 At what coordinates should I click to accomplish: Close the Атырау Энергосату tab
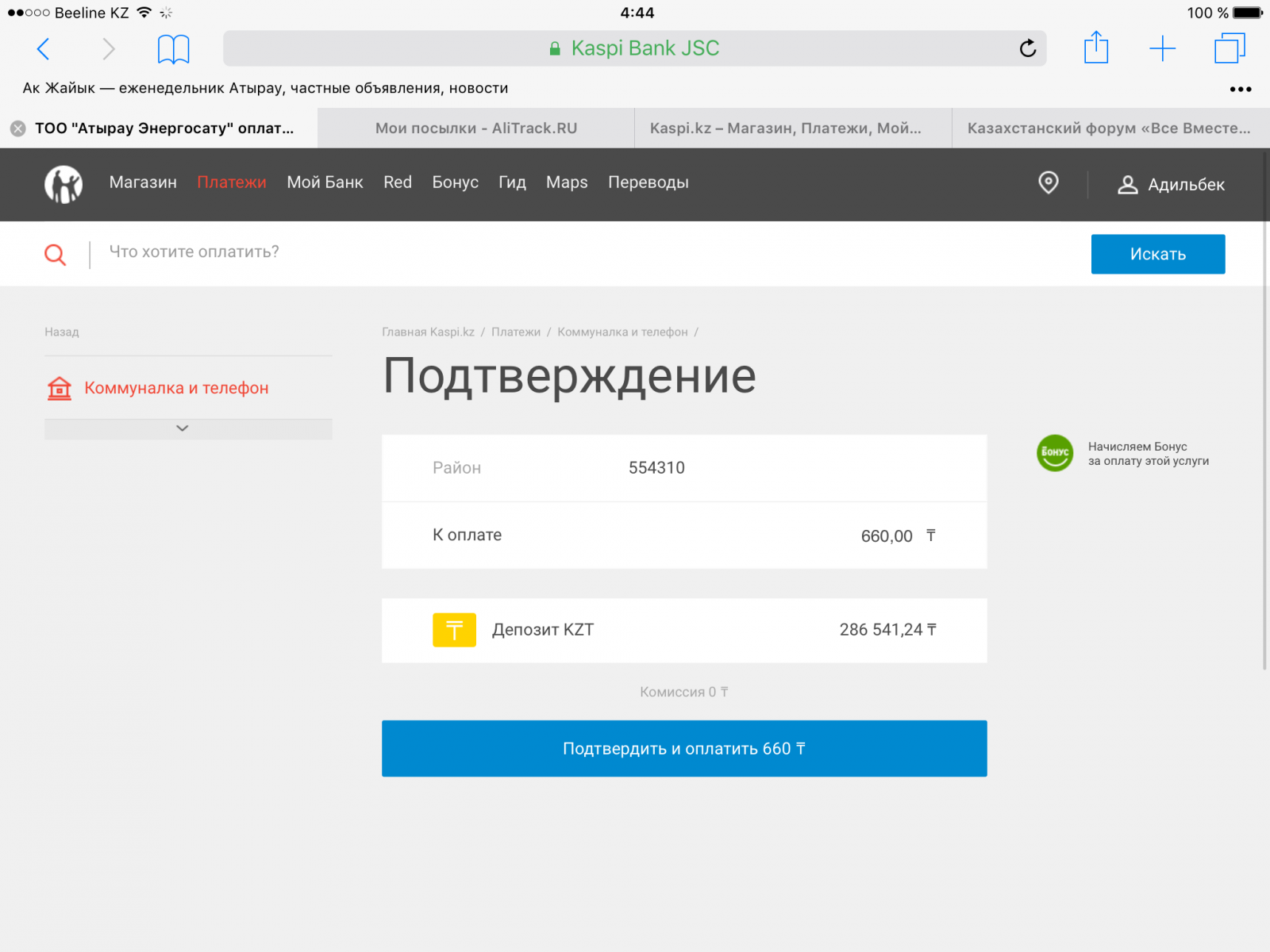[18, 129]
